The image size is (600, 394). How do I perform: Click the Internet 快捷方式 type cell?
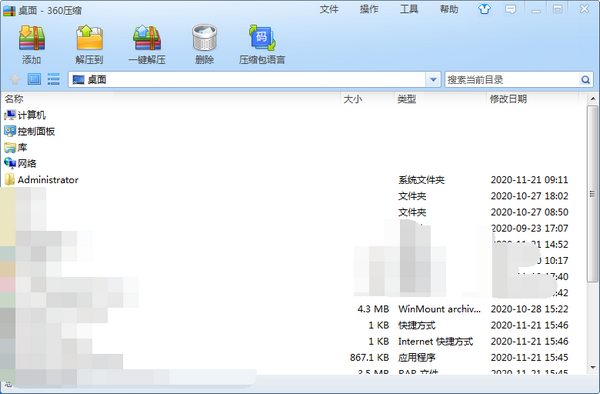click(435, 341)
